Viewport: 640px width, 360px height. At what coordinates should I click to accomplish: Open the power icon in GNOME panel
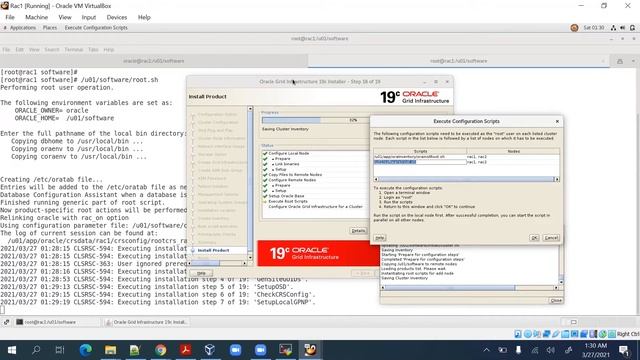point(632,28)
